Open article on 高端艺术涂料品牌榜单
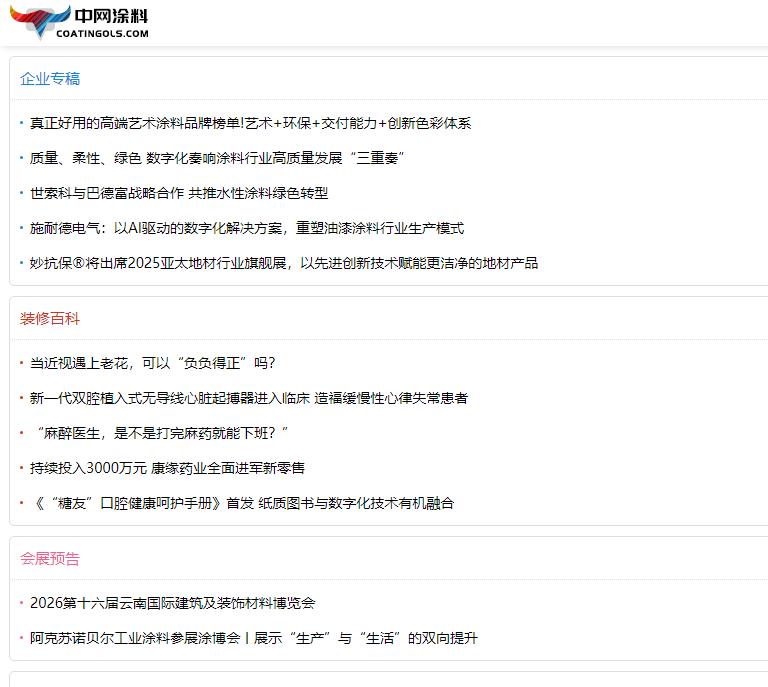Viewport: 768px width, 687px height. click(250, 124)
